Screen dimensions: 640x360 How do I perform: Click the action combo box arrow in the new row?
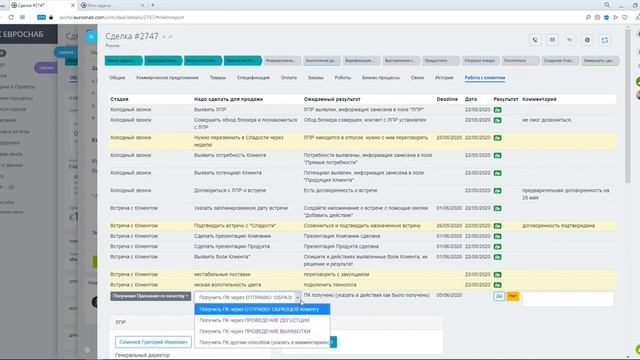click(297, 297)
